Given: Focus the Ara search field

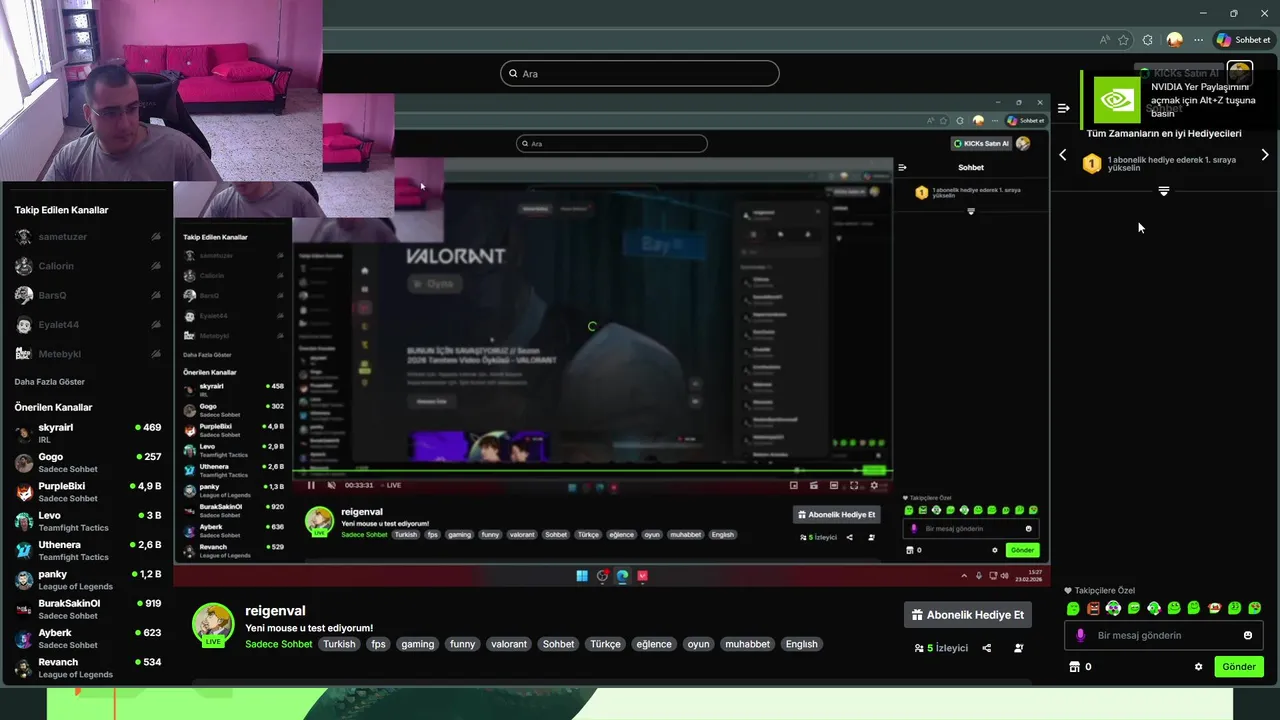Looking at the screenshot, I should click(640, 73).
